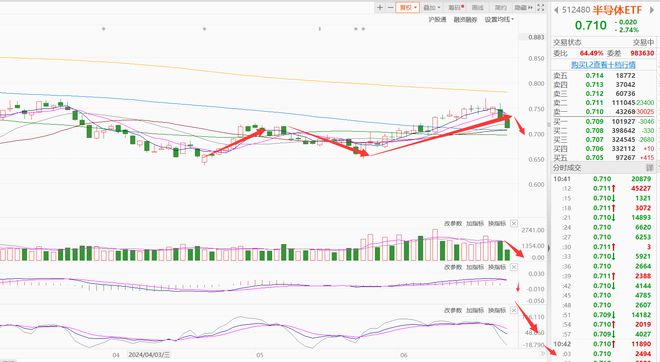Toggle the 隐藏 side panel button

point(523,8)
